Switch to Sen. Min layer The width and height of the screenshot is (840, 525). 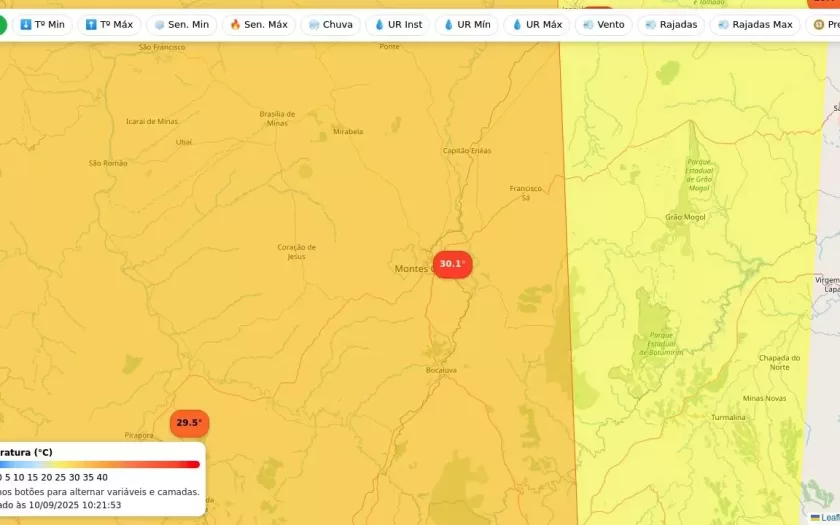pyautogui.click(x=181, y=24)
